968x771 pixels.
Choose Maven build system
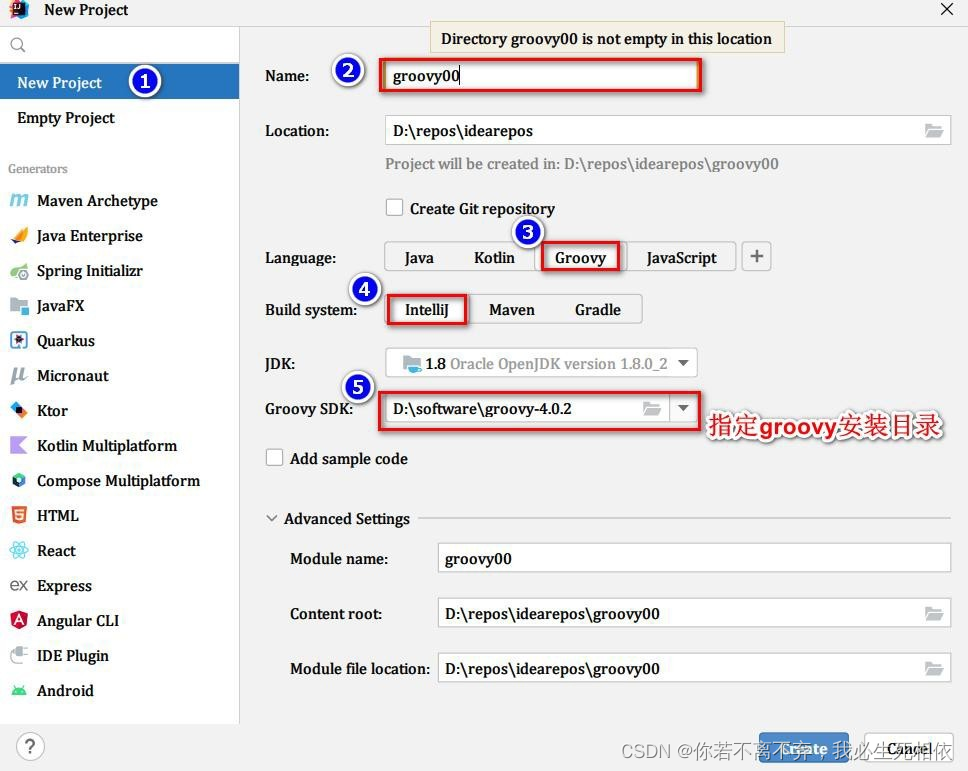512,309
